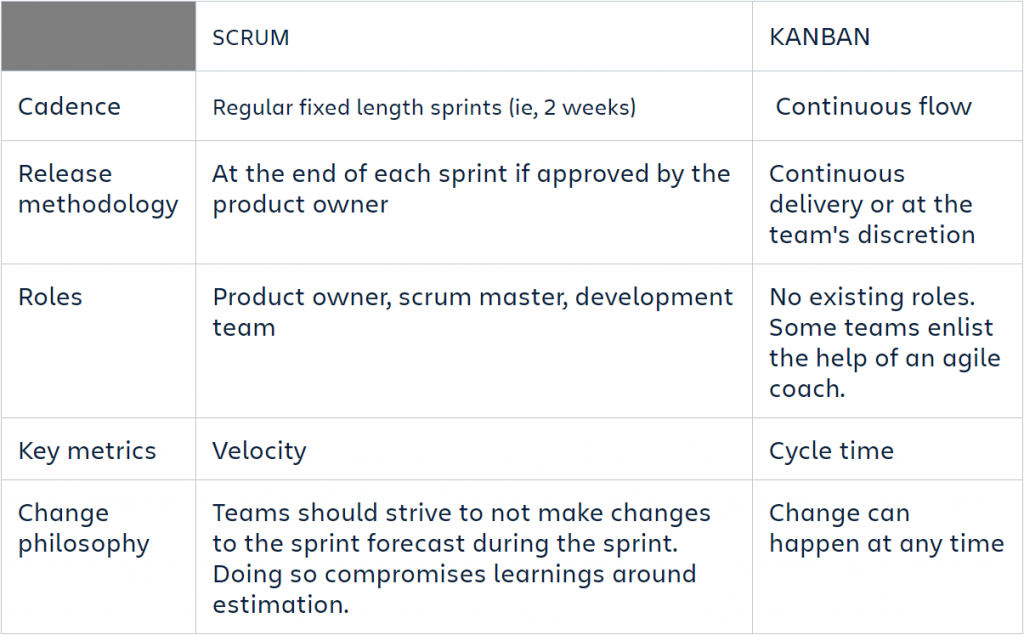This screenshot has height=635, width=1024.
Task: Select the Cadence row label
Action: [69, 106]
